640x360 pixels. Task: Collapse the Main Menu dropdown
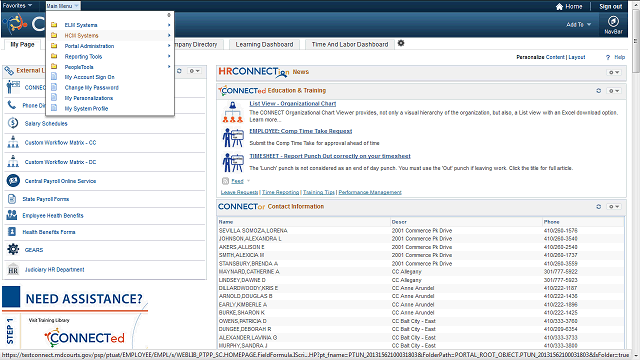click(x=63, y=6)
